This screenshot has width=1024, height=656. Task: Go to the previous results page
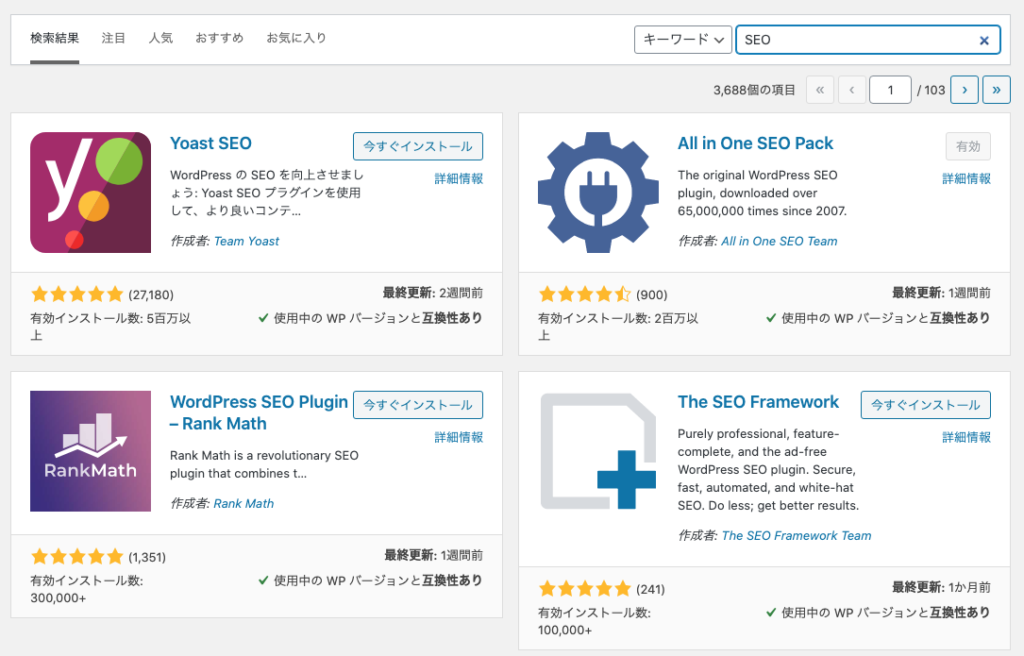click(852, 90)
